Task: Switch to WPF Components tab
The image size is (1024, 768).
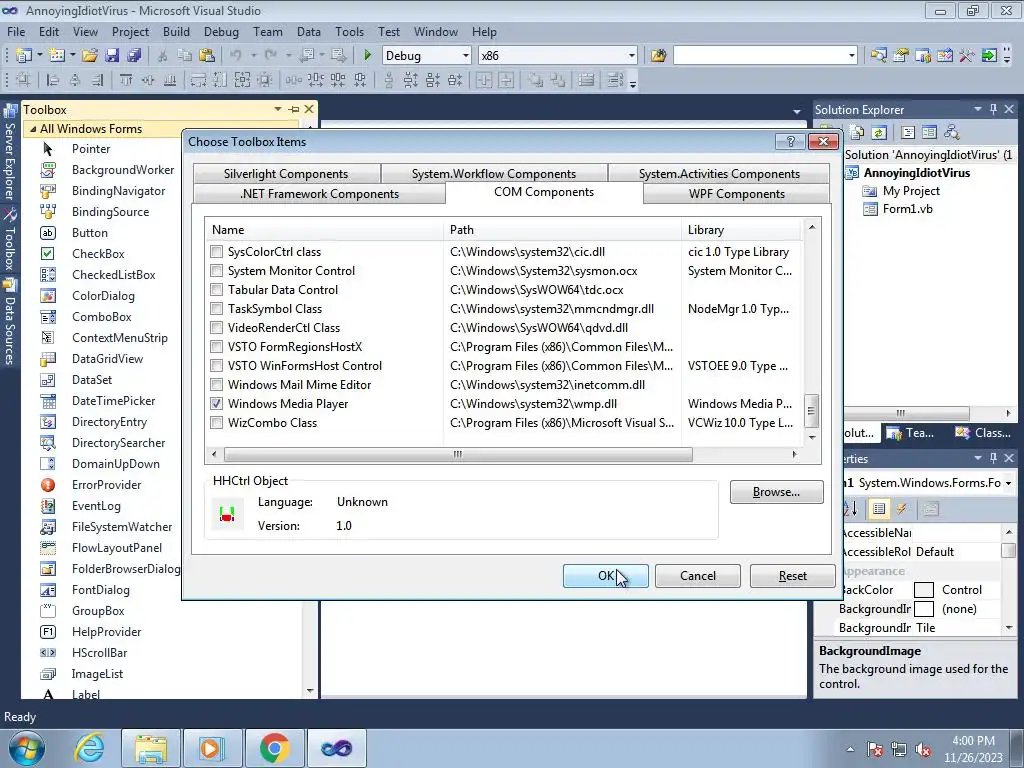Action: [737, 194]
